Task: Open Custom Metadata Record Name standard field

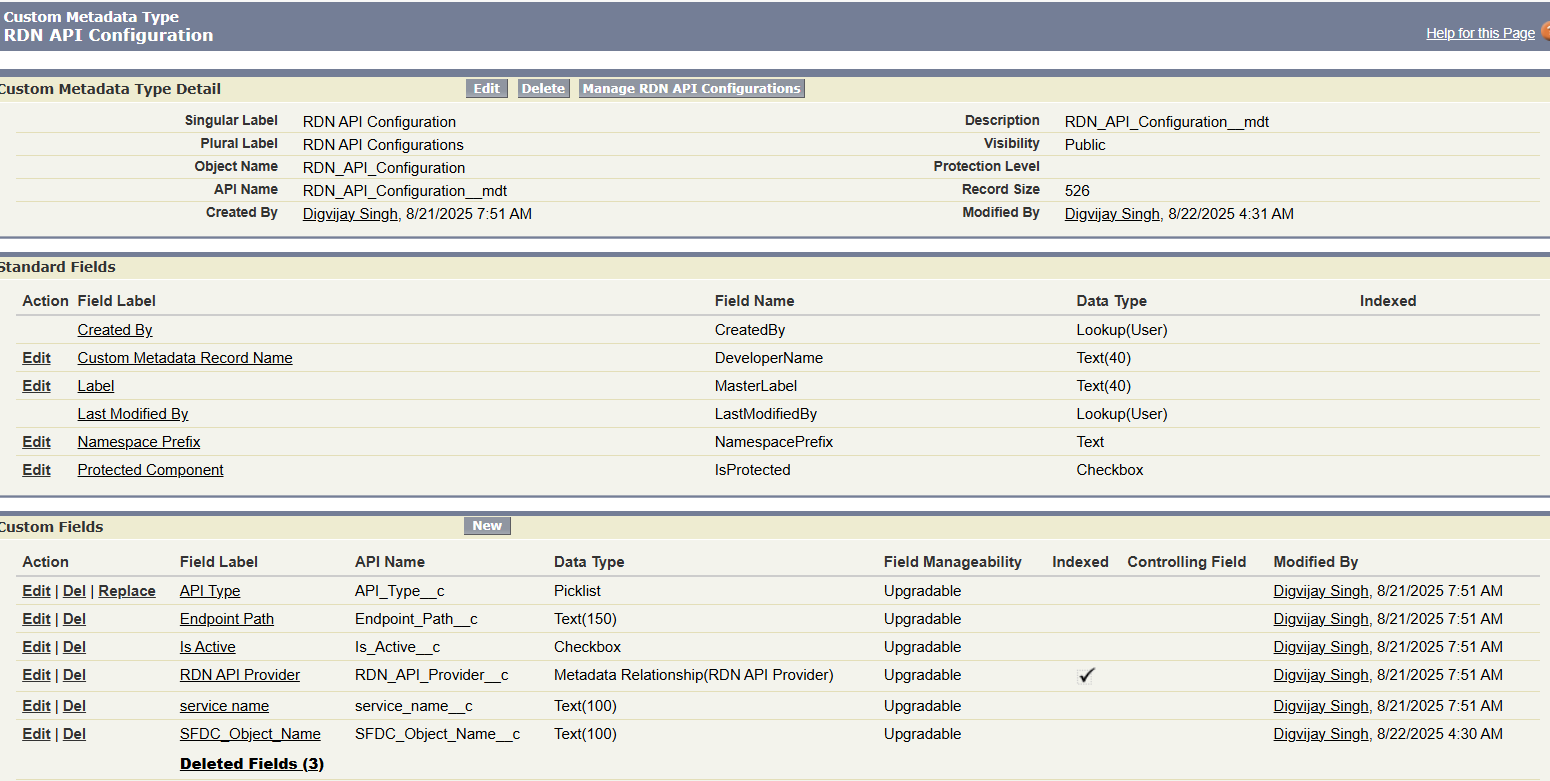Action: coord(185,358)
